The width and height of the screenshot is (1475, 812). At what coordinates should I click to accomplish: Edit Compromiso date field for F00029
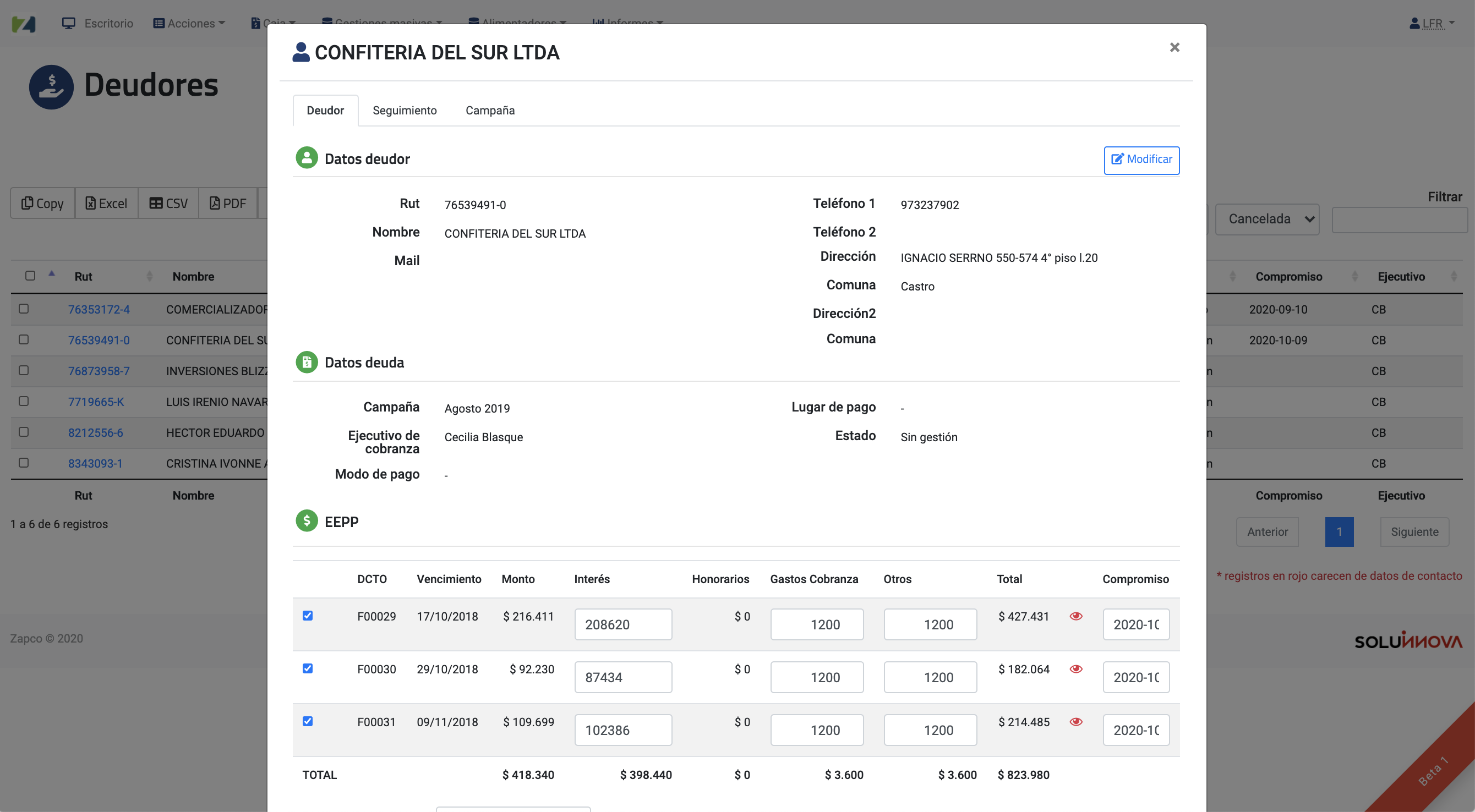coord(1136,624)
